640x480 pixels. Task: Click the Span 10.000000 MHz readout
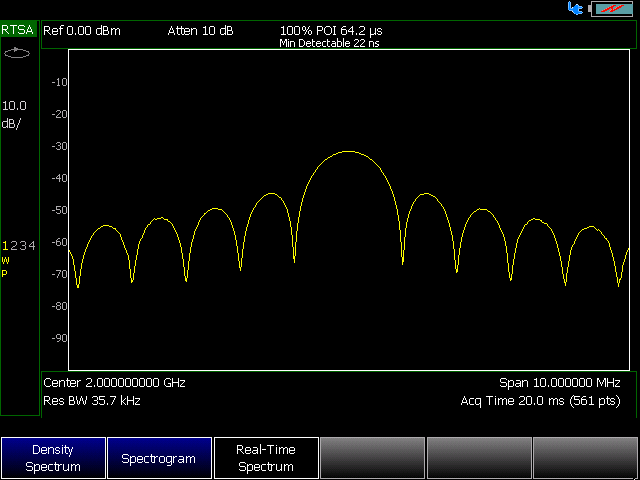tap(560, 383)
